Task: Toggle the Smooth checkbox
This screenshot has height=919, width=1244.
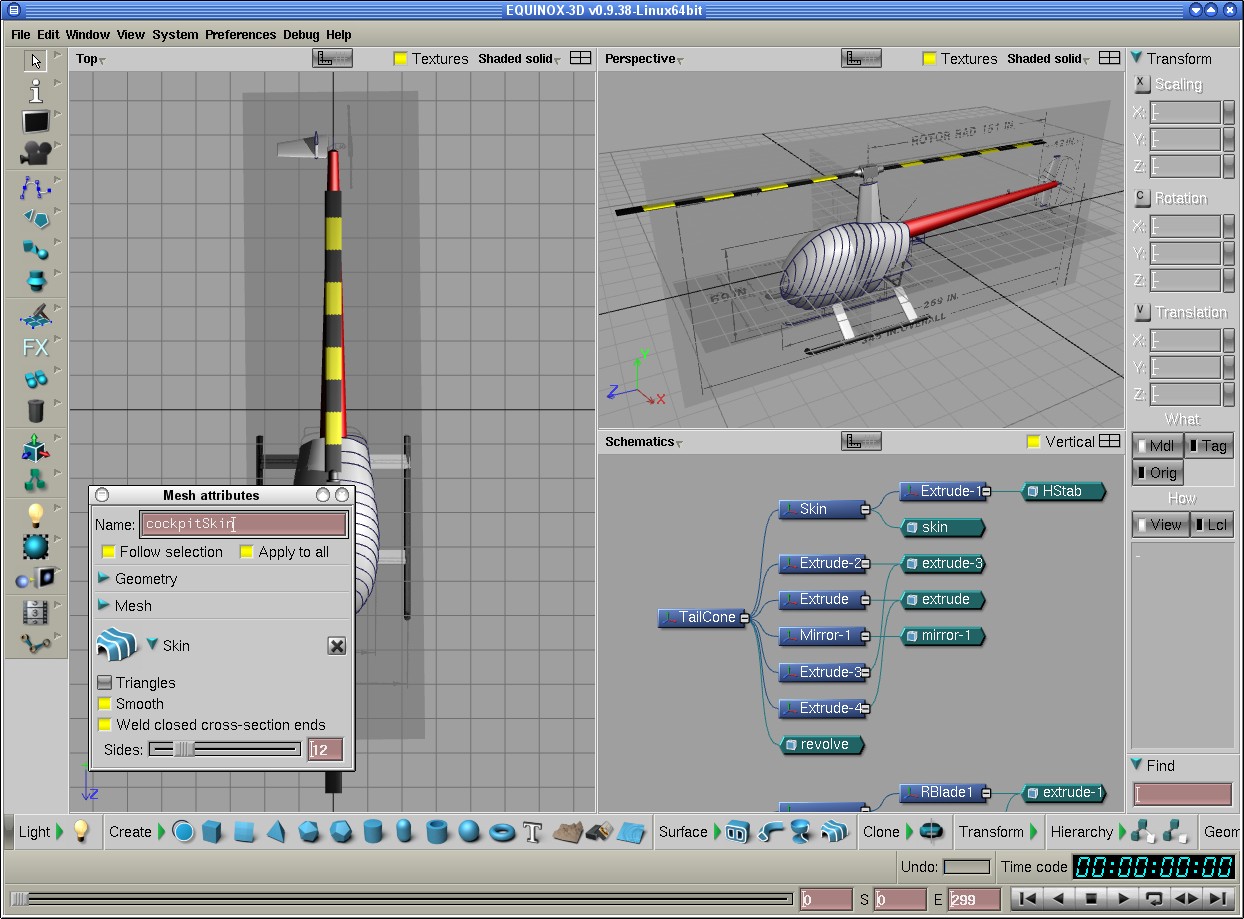Action: tap(105, 704)
